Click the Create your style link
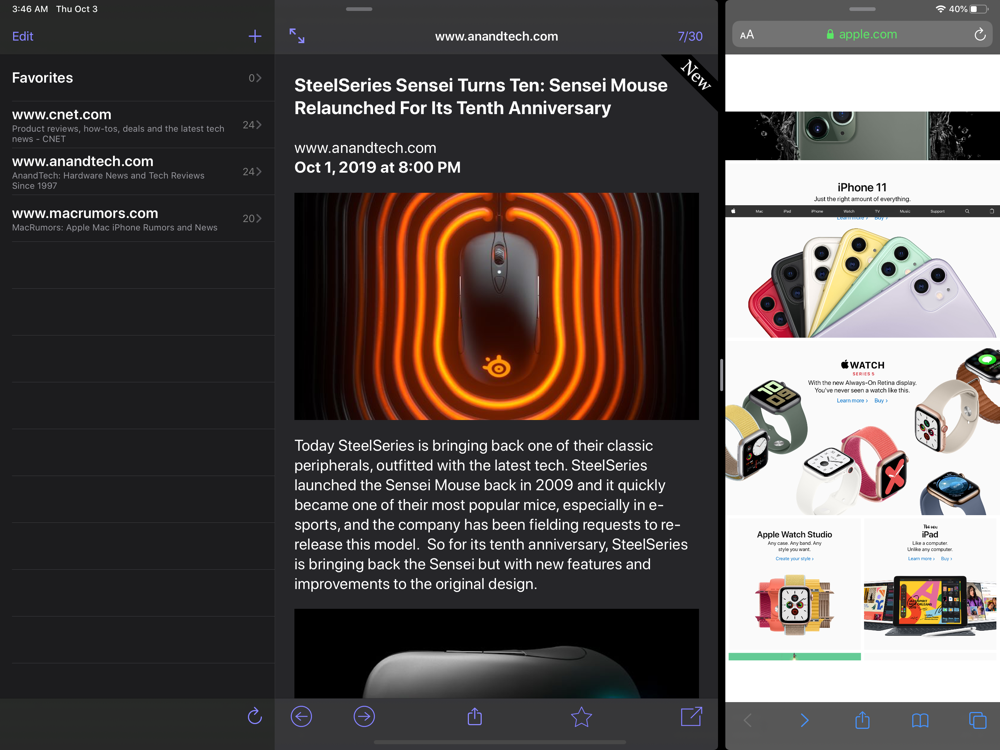Screen dimensions: 1000x750 pyautogui.click(x=794, y=559)
